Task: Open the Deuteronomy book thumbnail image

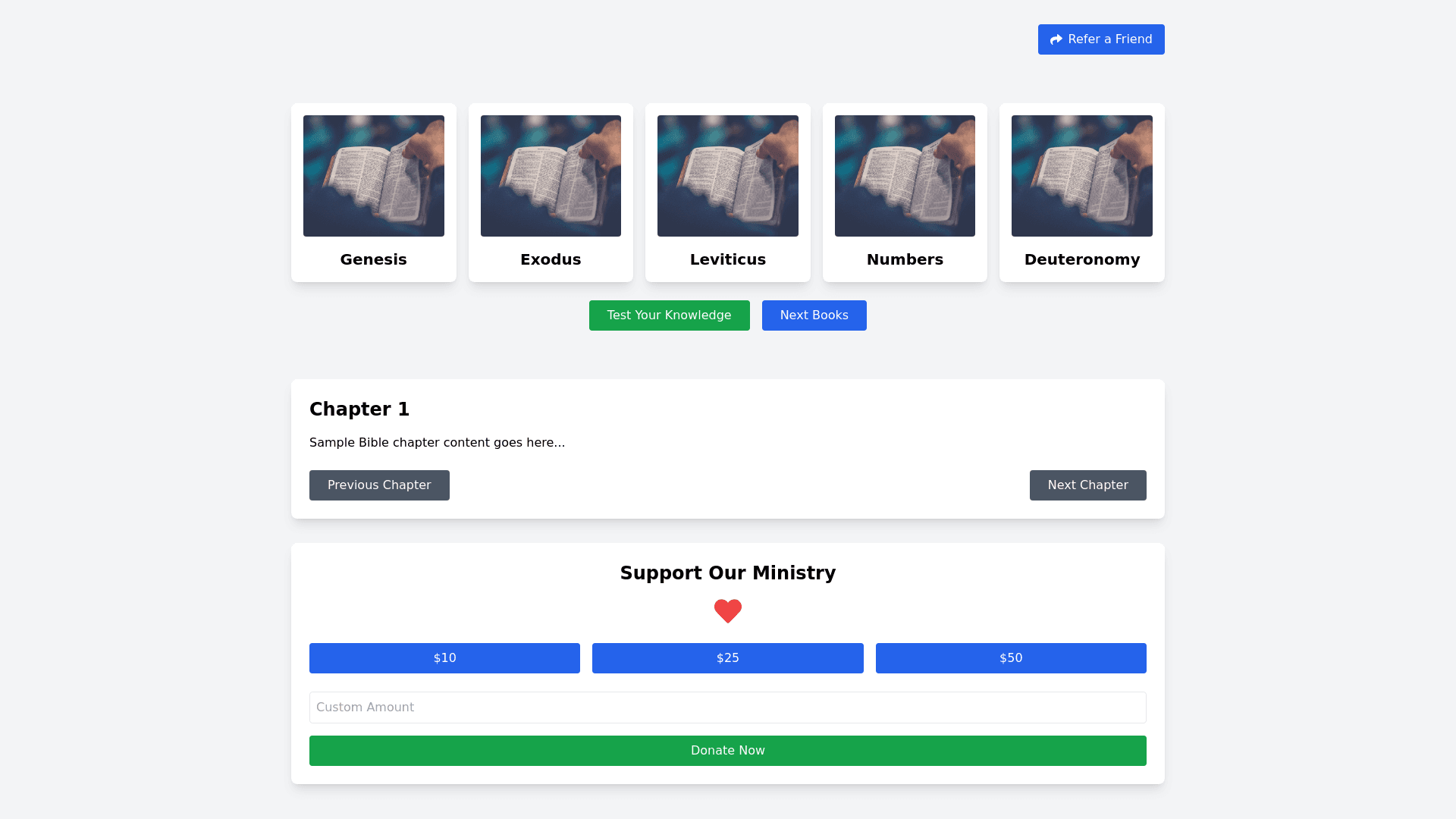Action: (1081, 175)
